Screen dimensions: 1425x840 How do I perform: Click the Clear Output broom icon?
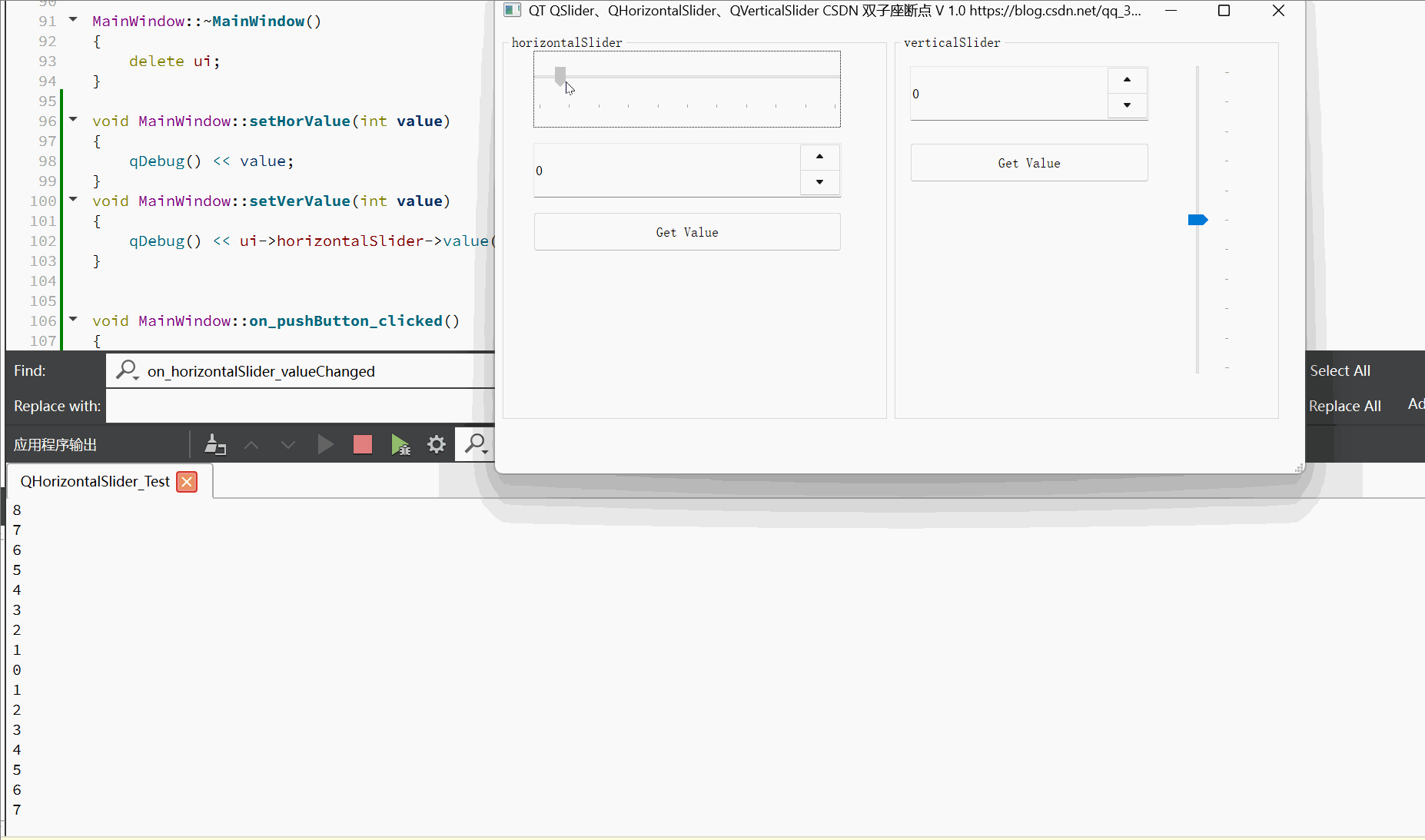point(215,444)
